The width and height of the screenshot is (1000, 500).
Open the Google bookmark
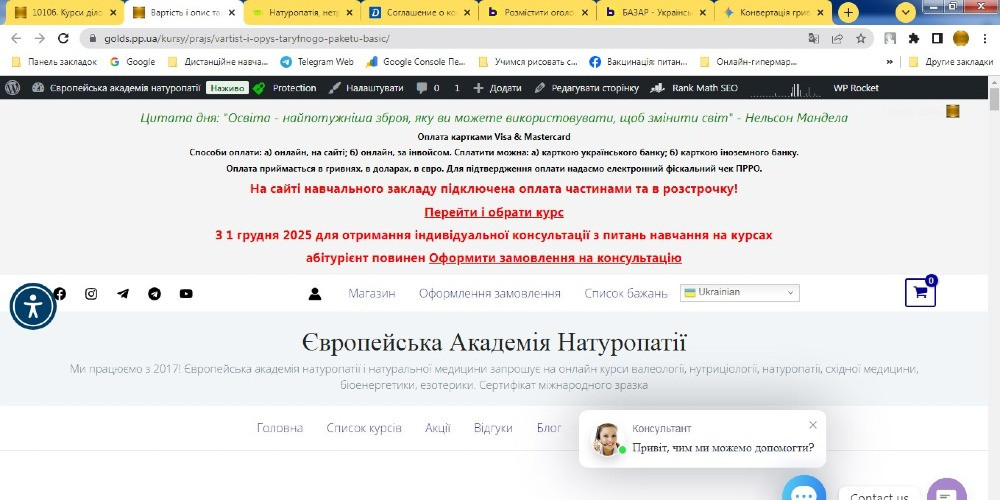coord(133,62)
